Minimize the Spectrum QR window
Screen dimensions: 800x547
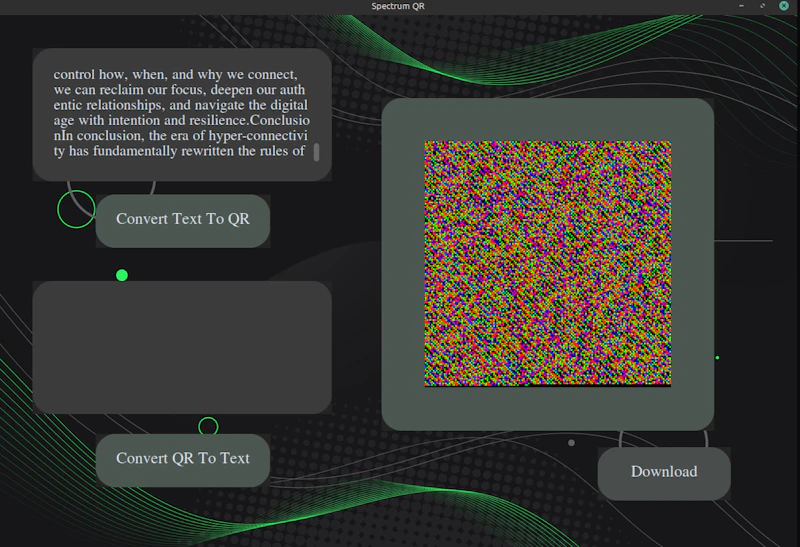(x=741, y=6)
